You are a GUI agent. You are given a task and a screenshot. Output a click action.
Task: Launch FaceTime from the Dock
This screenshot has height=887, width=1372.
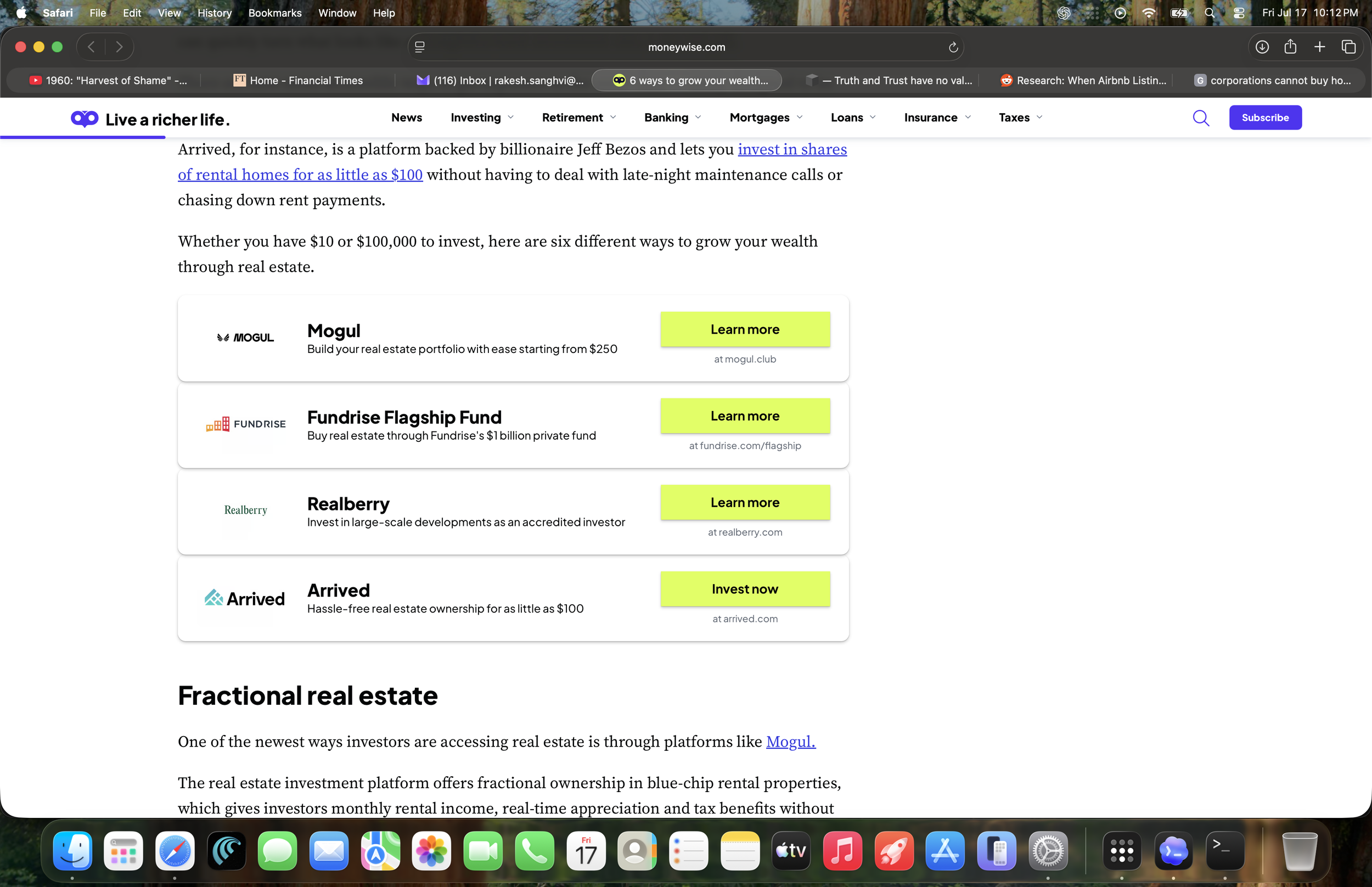[483, 850]
